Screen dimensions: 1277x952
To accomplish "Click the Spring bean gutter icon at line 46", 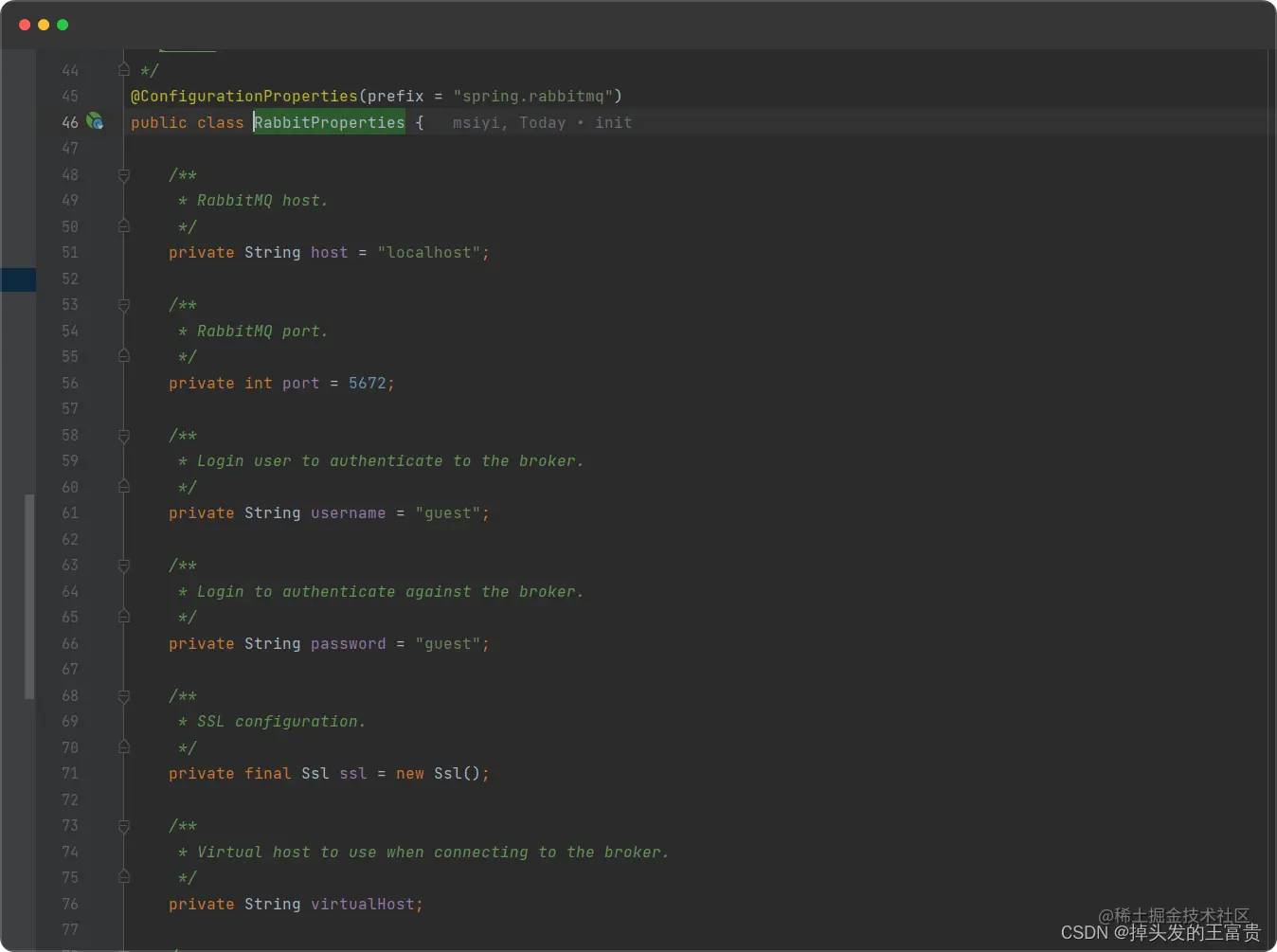I will 95,121.
